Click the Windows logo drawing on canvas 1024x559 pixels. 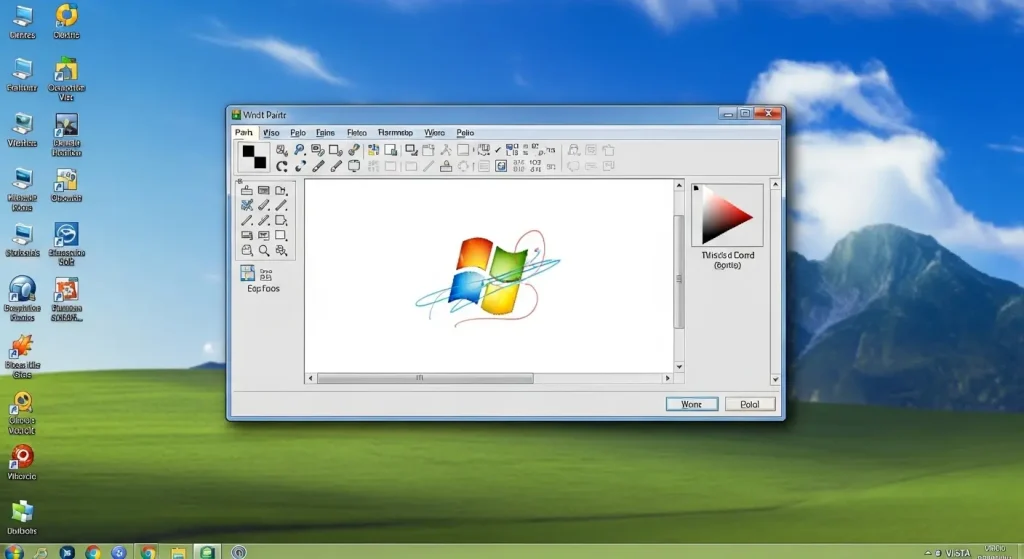488,278
